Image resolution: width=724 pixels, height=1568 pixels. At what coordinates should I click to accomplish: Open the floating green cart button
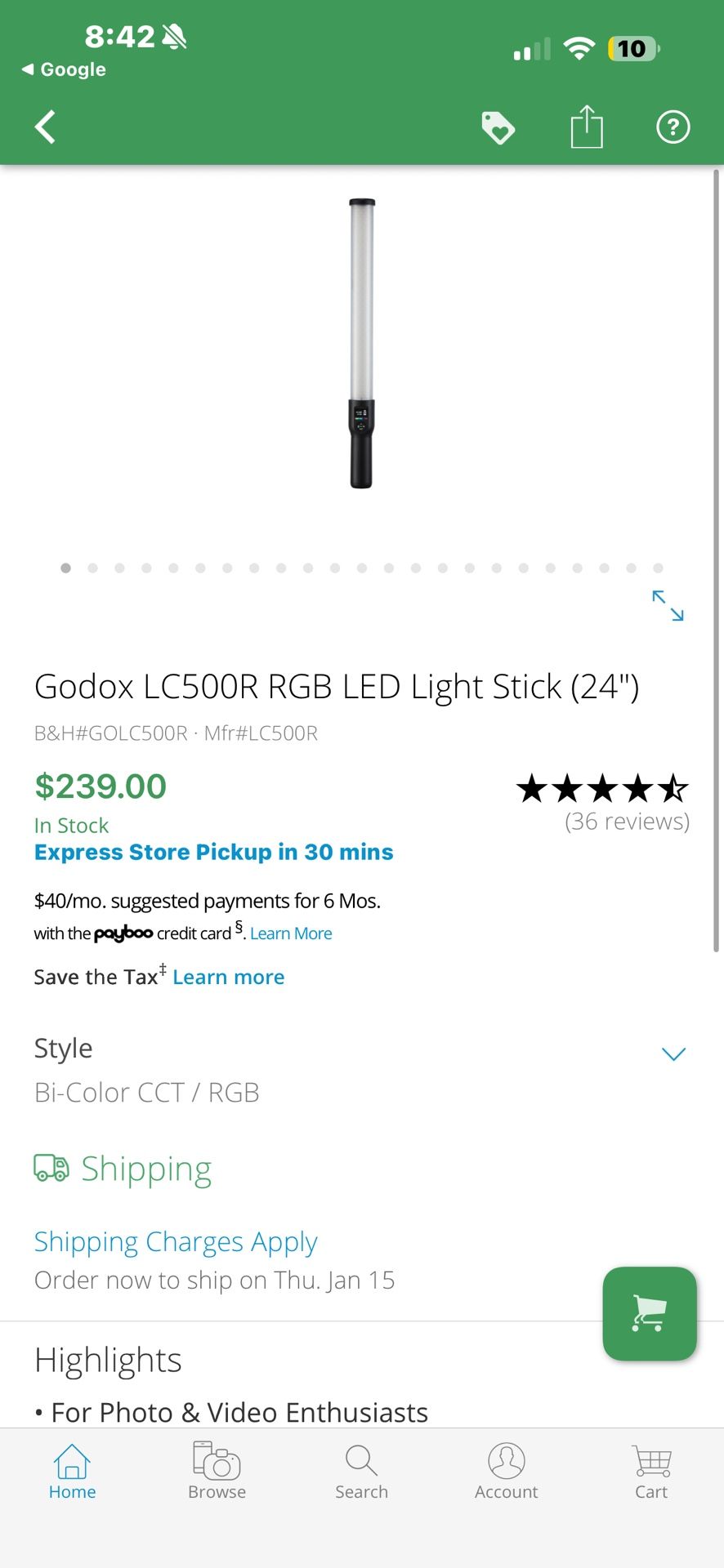(650, 1314)
